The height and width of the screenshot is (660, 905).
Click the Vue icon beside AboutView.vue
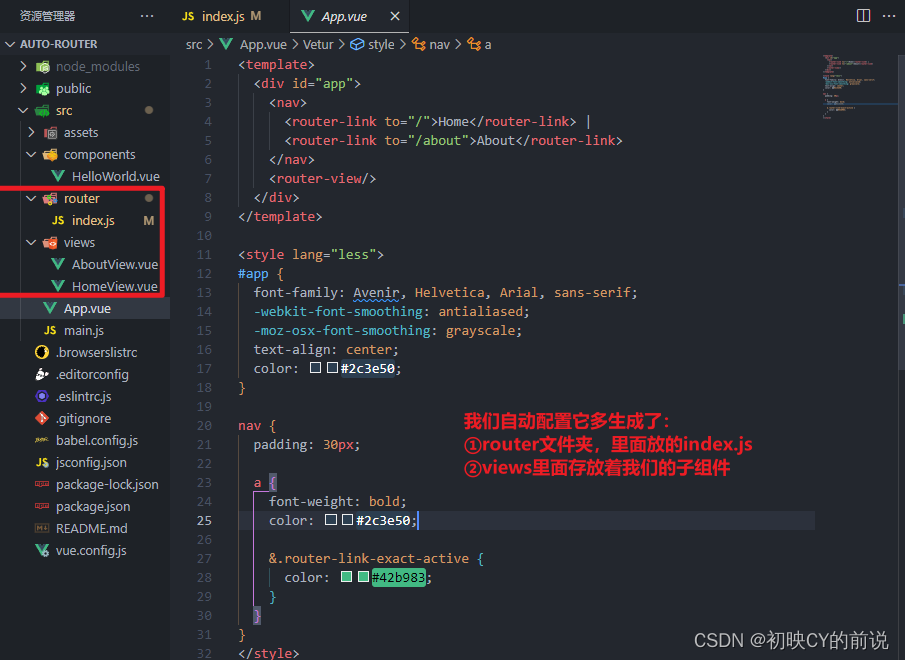[x=58, y=264]
